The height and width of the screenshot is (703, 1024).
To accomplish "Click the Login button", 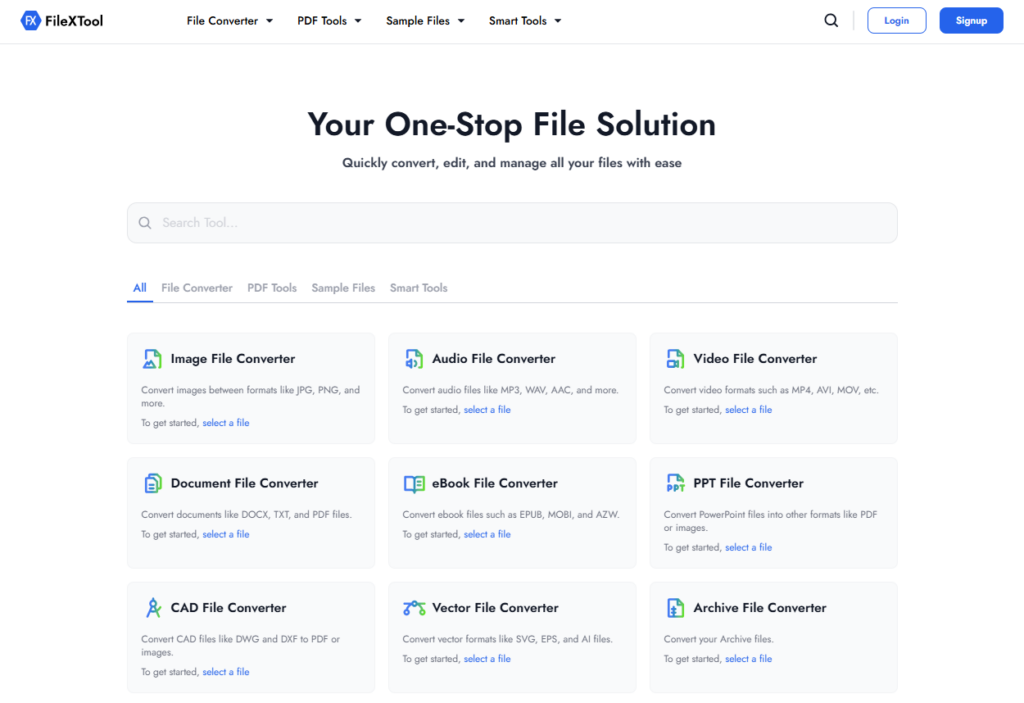I will point(896,20).
